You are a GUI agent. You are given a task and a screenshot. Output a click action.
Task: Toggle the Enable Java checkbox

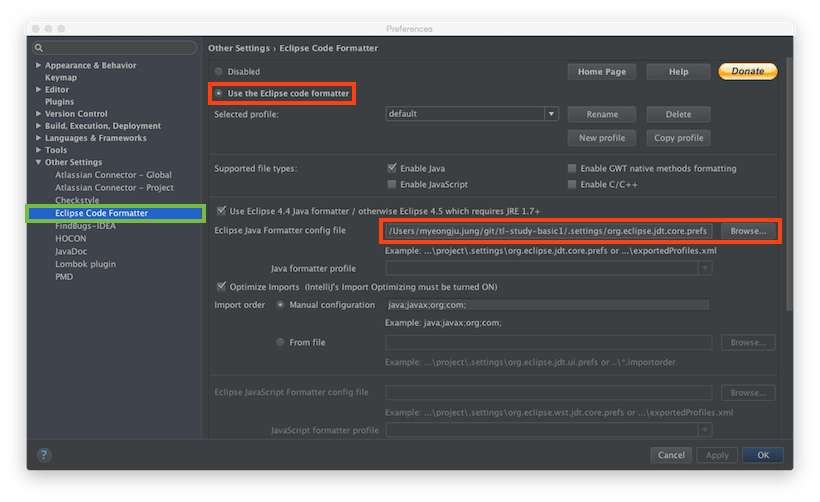point(392,168)
